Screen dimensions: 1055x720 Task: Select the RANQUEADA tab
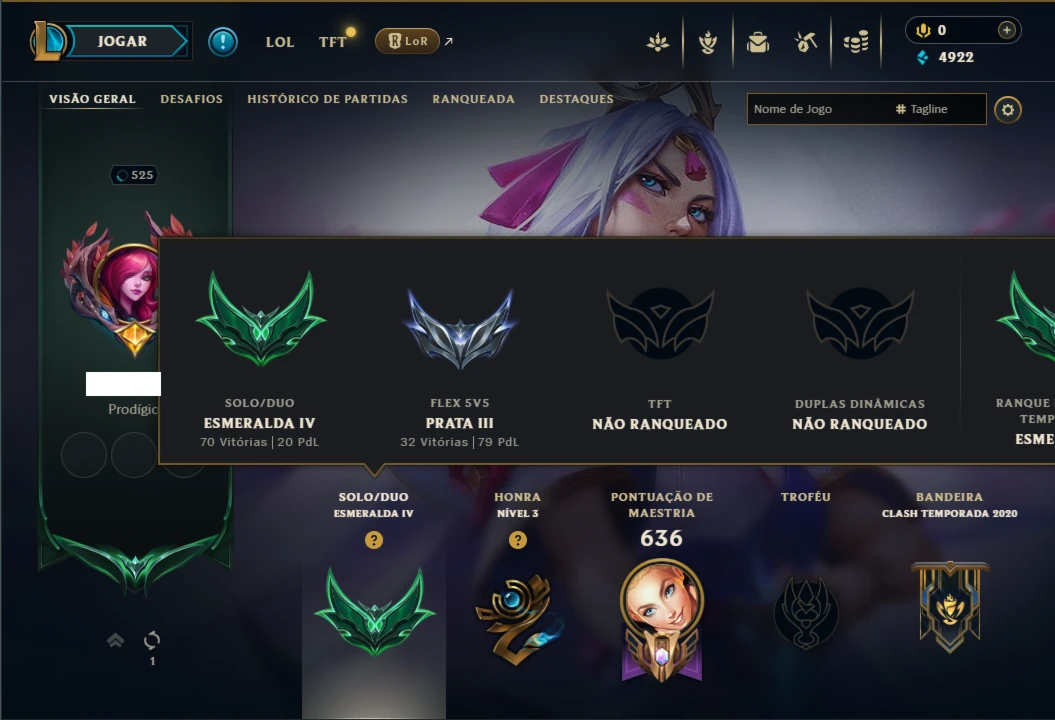(x=474, y=99)
